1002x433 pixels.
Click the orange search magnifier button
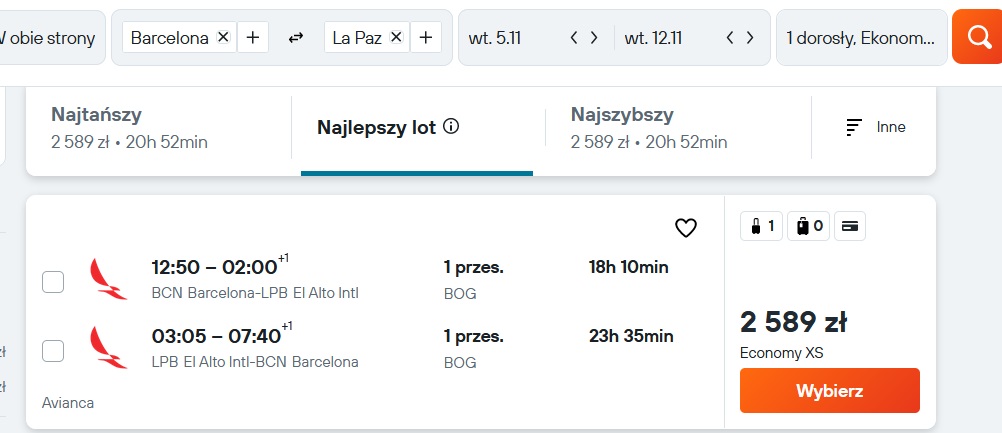(977, 37)
